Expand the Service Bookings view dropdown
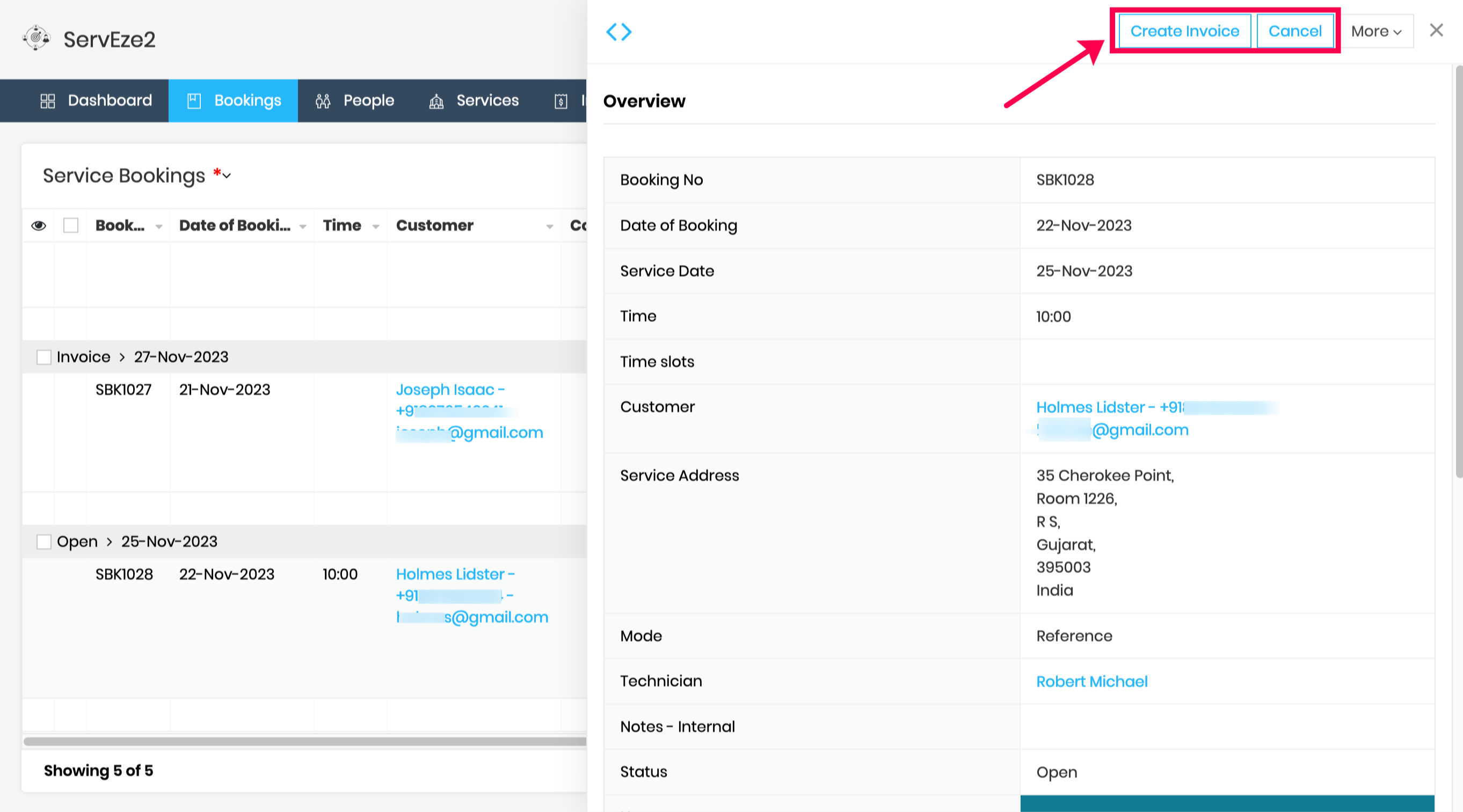Image resolution: width=1463 pixels, height=812 pixels. coord(227,176)
